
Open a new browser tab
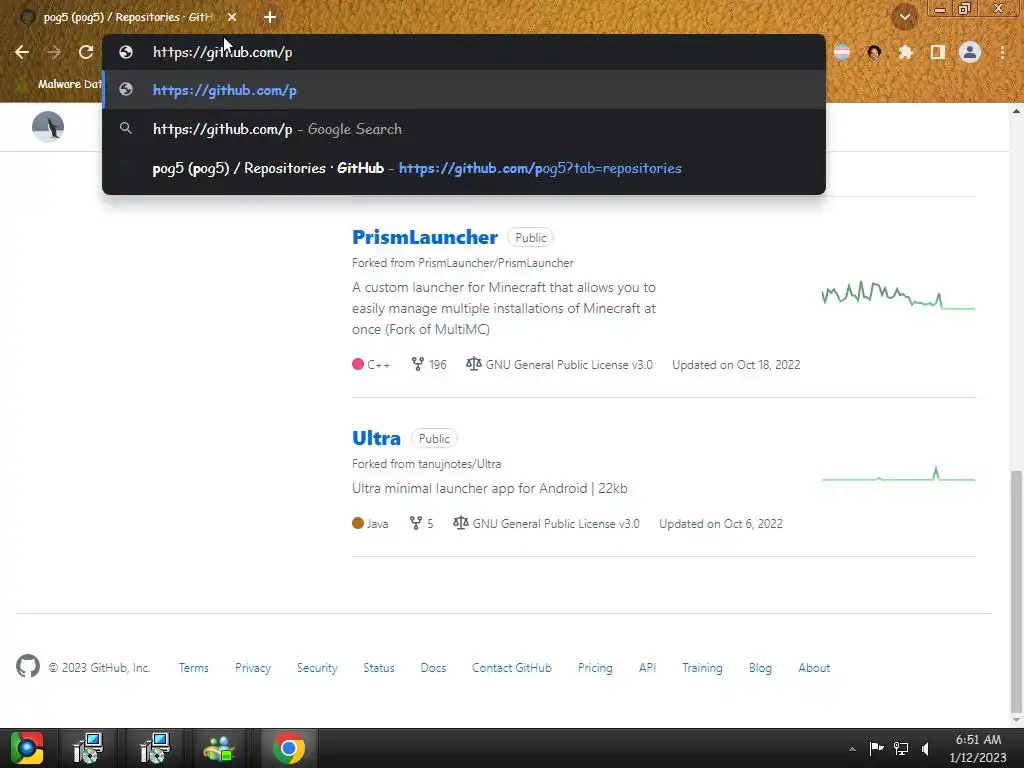click(270, 18)
